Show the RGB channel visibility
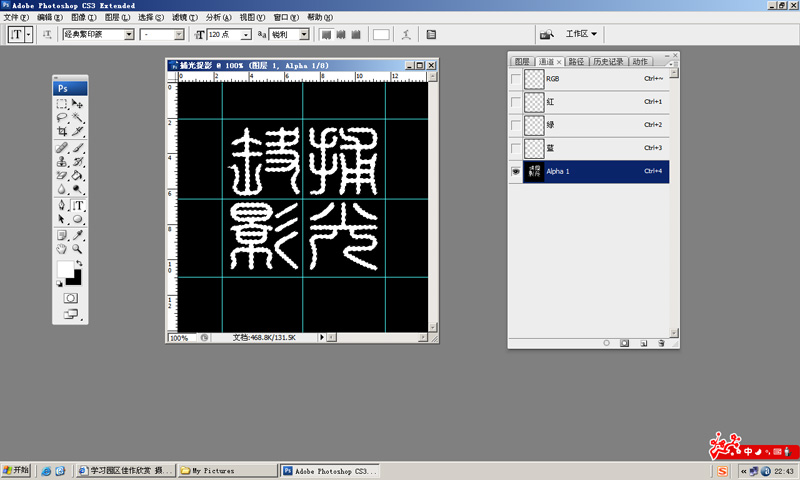This screenshot has height=480, width=800. (516, 78)
